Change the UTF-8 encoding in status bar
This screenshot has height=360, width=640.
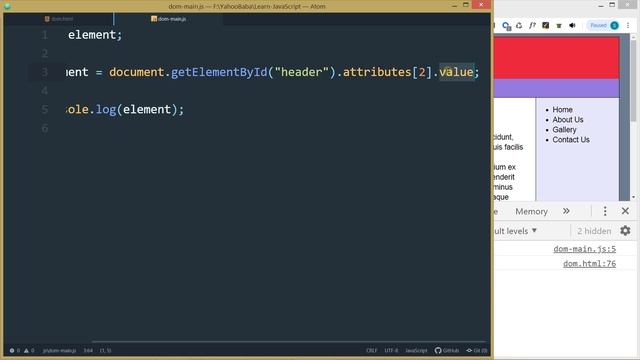point(391,350)
